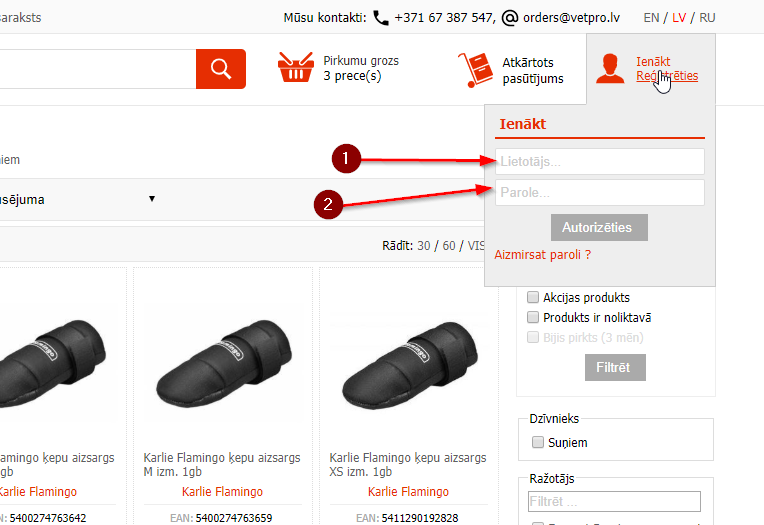The width and height of the screenshot is (764, 525).
Task: Focus the Lietotājs username field
Action: pyautogui.click(x=599, y=162)
